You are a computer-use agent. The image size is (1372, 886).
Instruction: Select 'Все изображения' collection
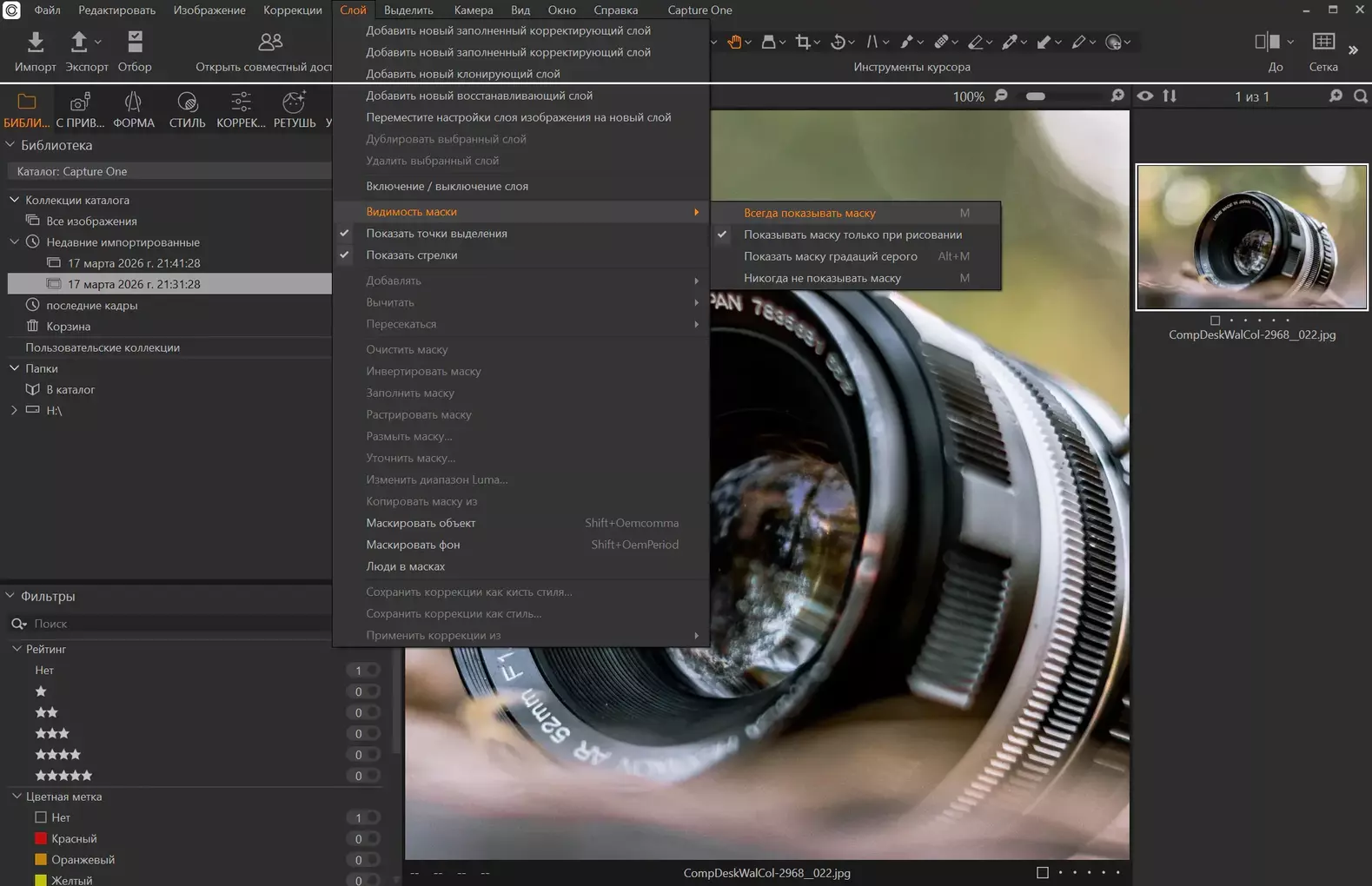91,221
